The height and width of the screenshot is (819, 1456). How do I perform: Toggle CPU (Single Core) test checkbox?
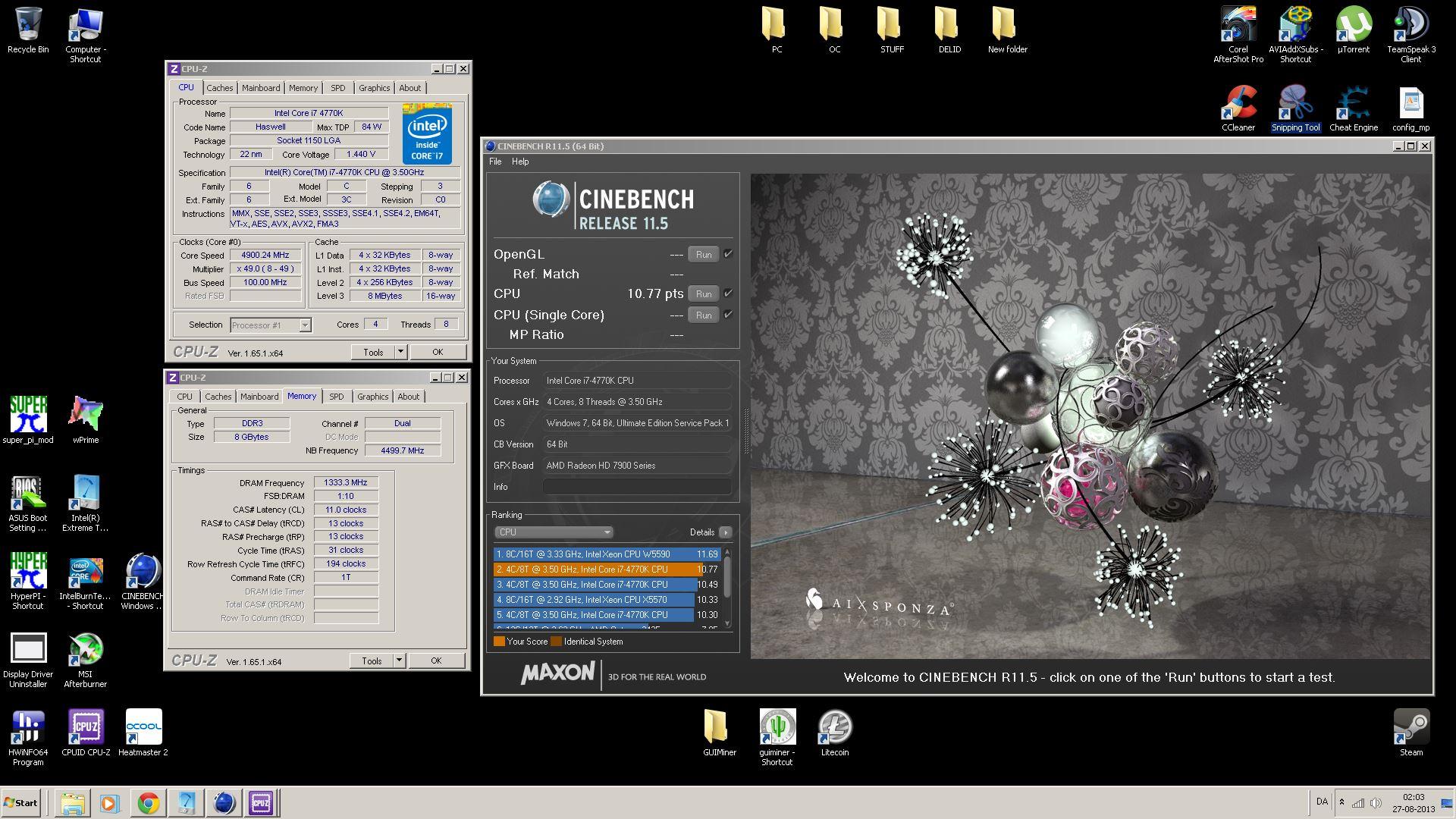tap(728, 315)
